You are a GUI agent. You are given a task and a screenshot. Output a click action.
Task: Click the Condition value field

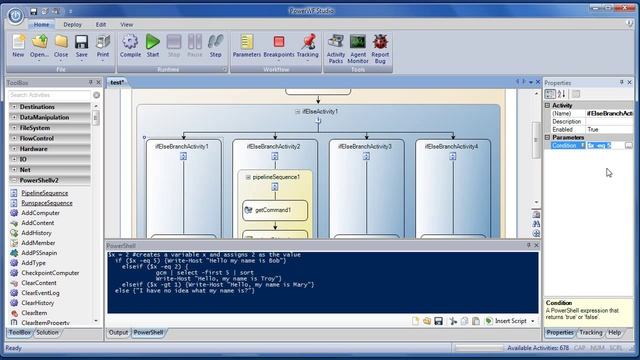click(605, 146)
